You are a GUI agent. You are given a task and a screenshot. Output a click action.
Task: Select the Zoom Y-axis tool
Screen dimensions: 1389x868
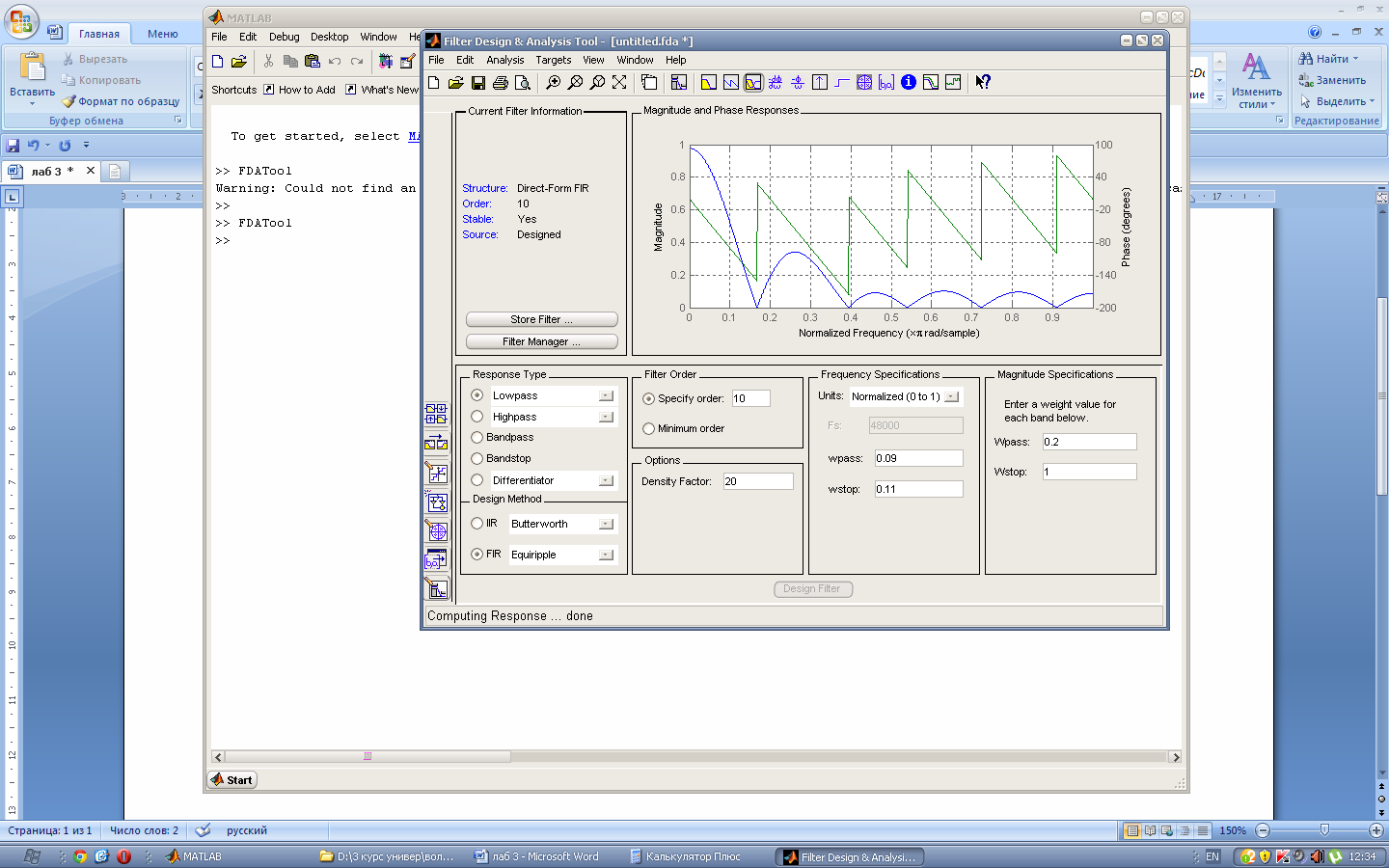tap(597, 83)
